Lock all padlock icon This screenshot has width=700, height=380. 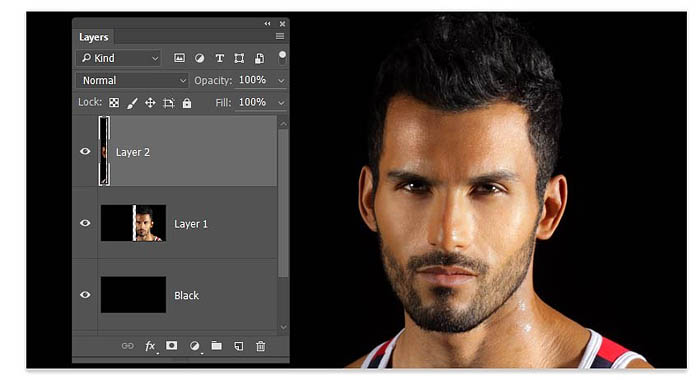187,103
